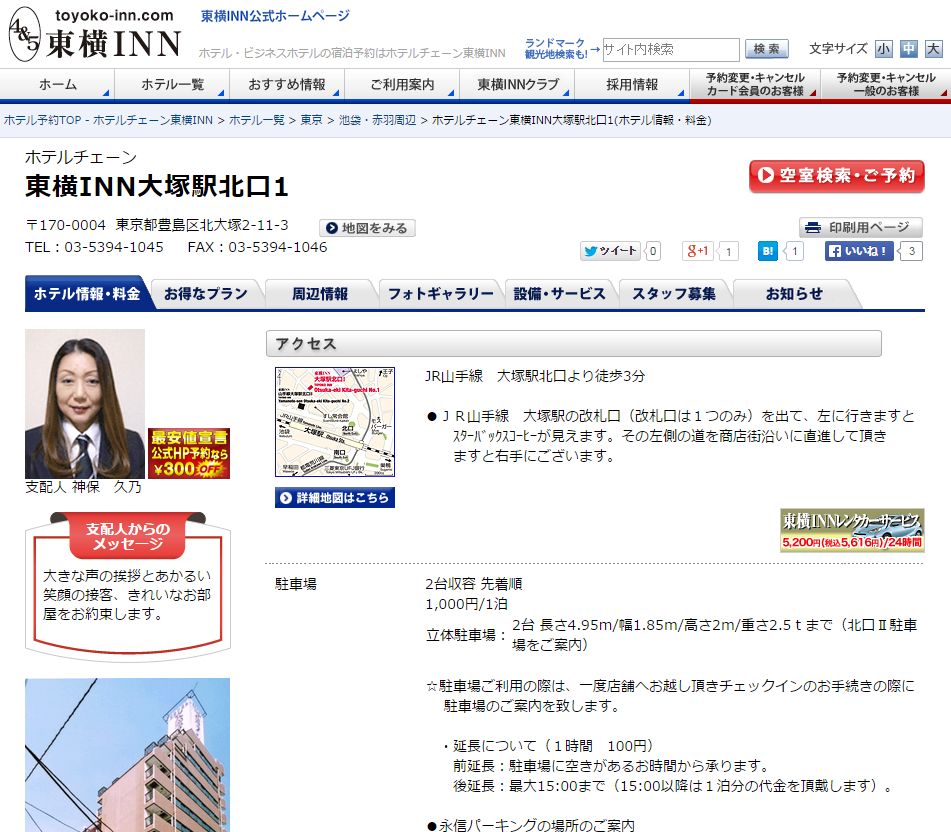Click the 地図をみる map button

[x=367, y=228]
